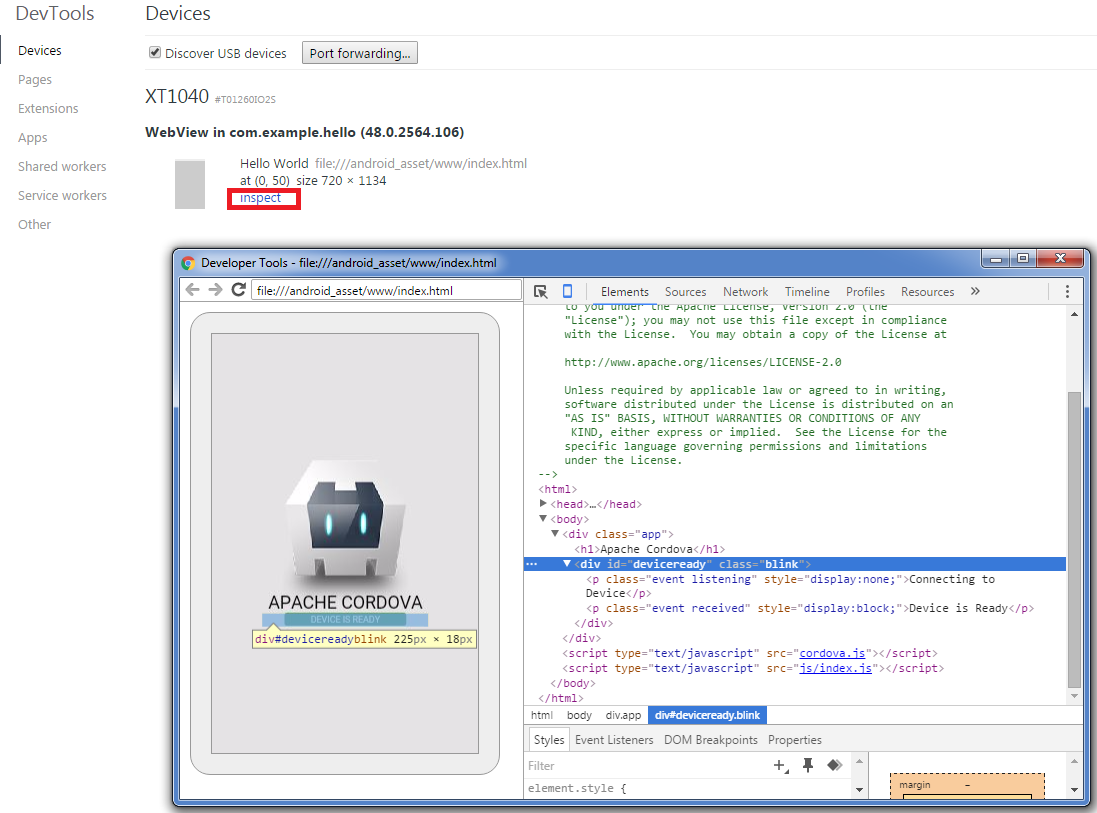Click the URL field in Developer Tools
Image resolution: width=1097 pixels, height=813 pixels.
[x=386, y=290]
